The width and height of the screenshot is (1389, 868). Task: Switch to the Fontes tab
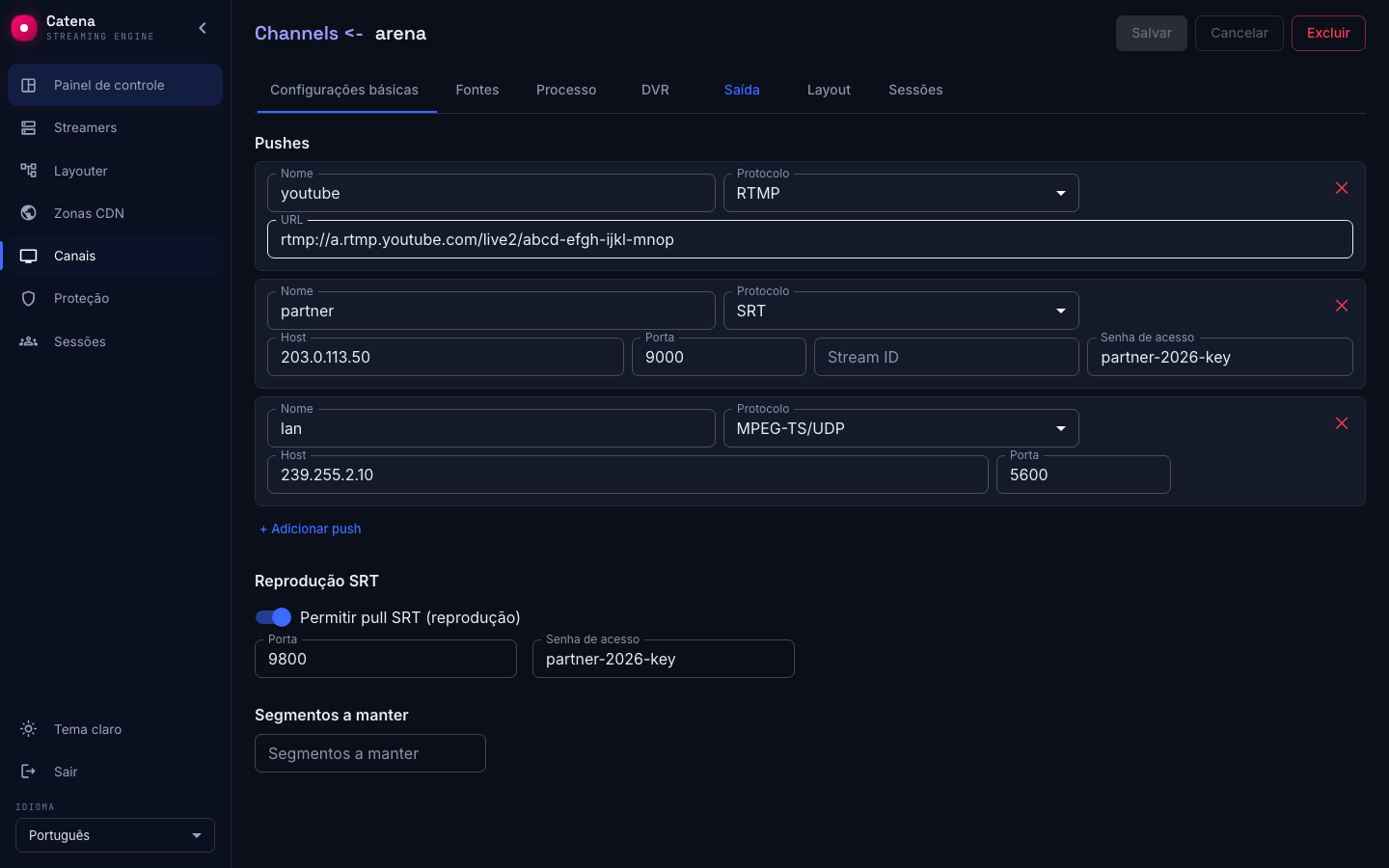coord(477,90)
